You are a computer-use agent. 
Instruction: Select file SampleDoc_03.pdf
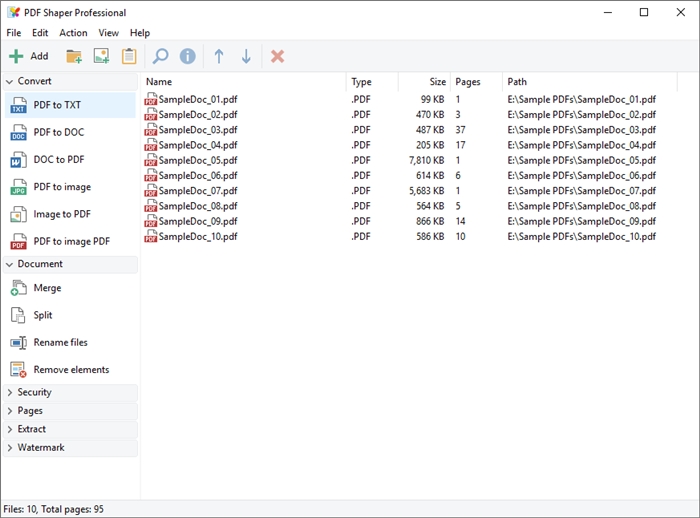198,130
